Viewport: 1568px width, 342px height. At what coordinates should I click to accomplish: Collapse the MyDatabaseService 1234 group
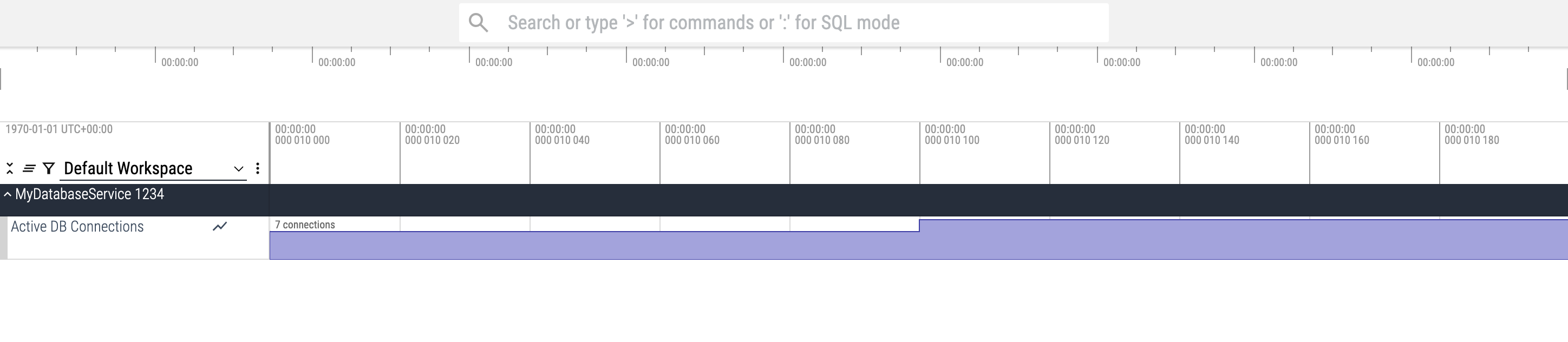point(7,195)
